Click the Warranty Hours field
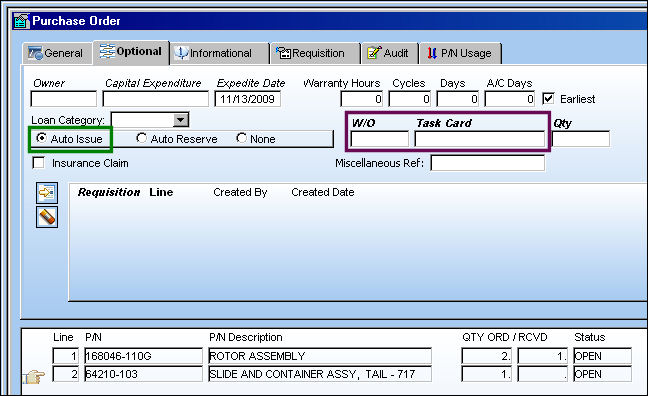 click(x=362, y=99)
